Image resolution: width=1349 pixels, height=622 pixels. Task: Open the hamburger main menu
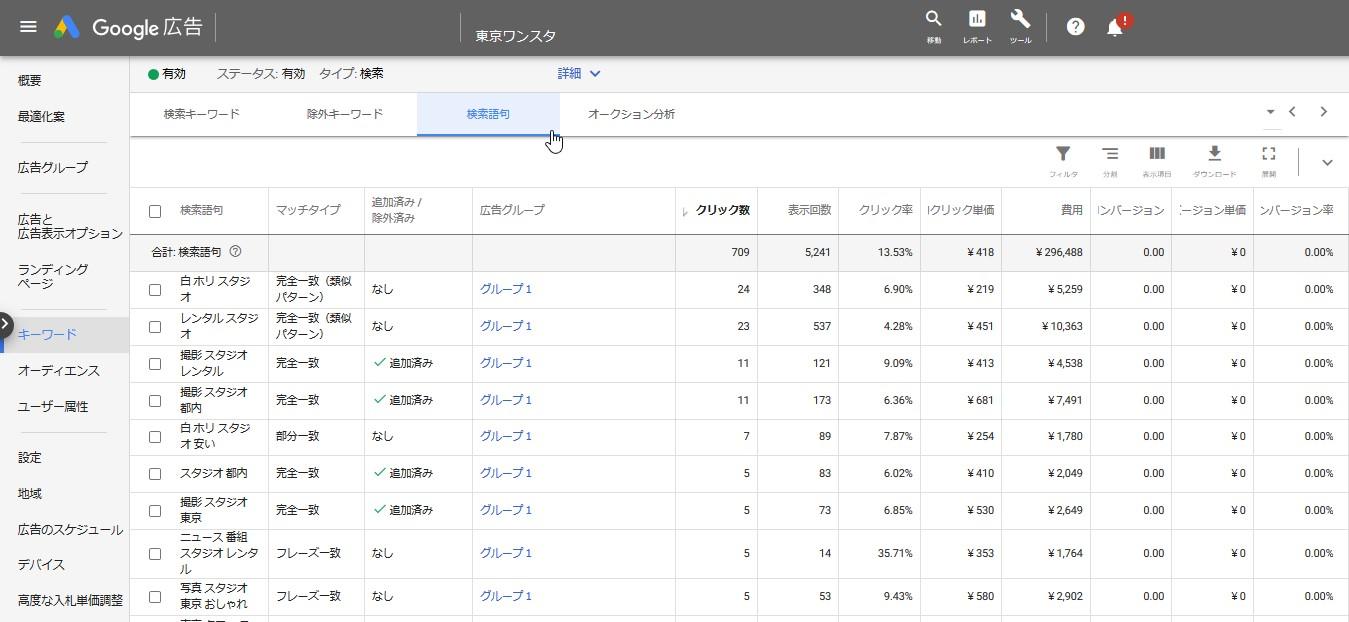[x=28, y=27]
